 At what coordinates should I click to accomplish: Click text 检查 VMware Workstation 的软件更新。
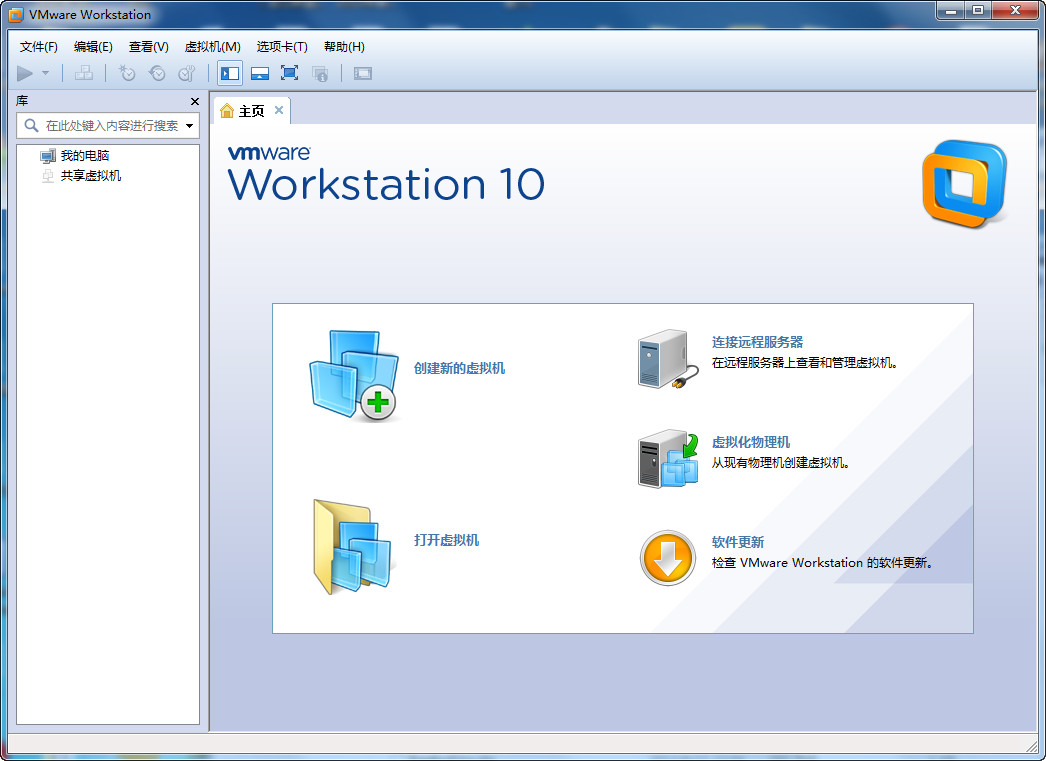pos(822,563)
